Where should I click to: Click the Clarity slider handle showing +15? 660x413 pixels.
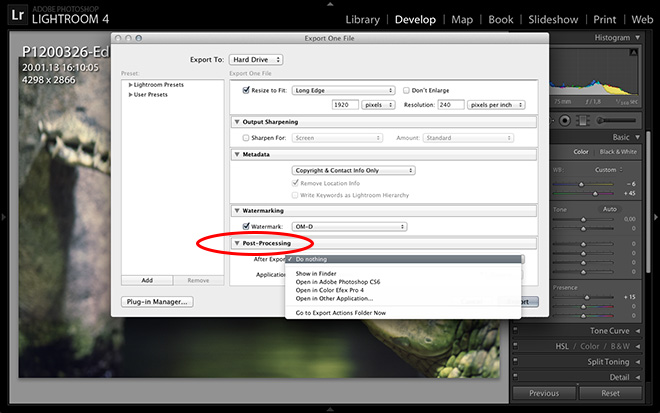coord(587,297)
